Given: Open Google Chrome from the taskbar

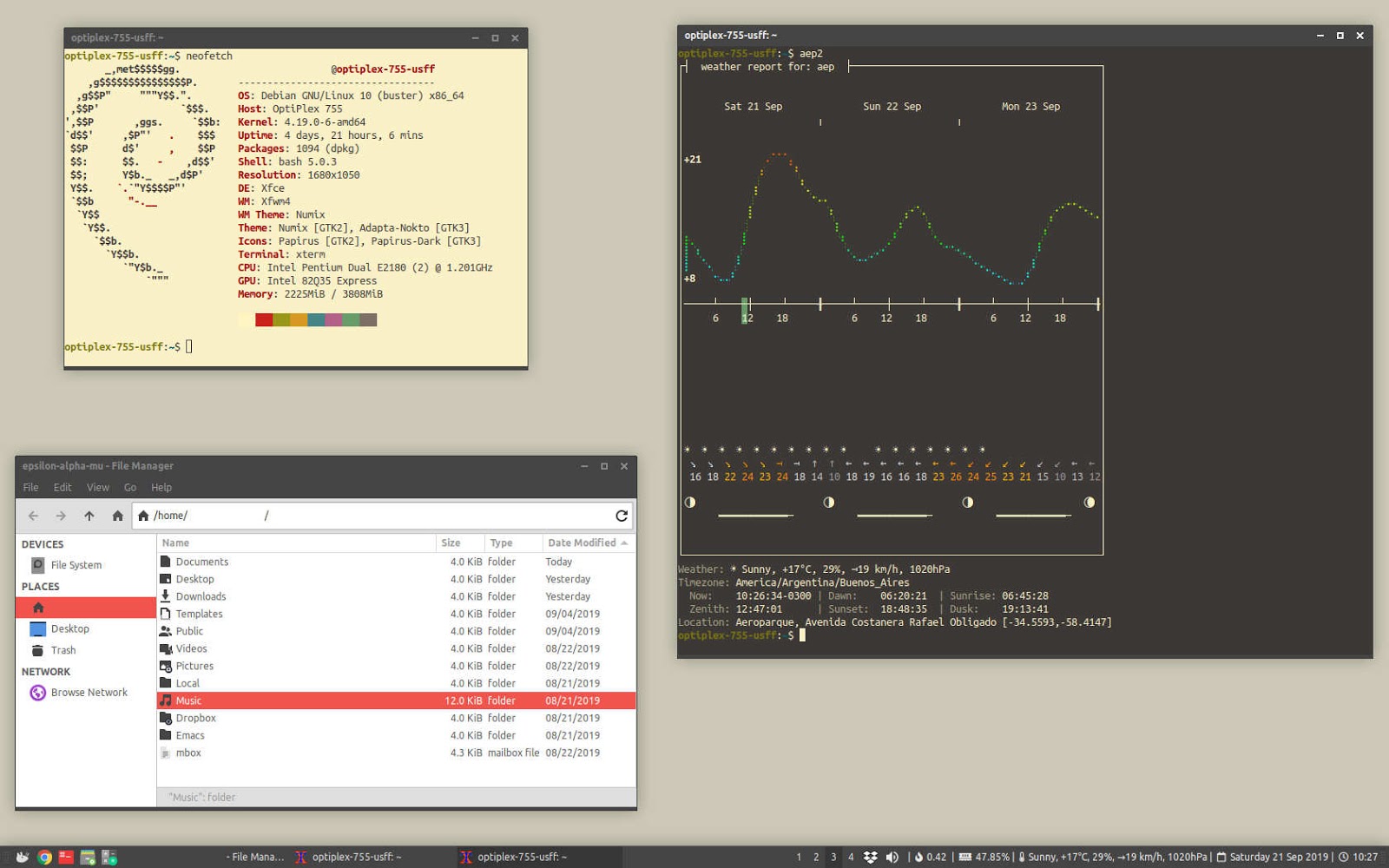Looking at the screenshot, I should point(44,857).
